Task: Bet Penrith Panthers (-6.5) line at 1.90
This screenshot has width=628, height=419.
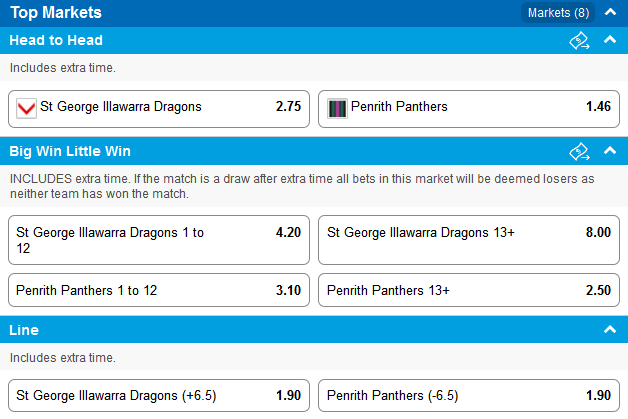Action: click(x=469, y=395)
